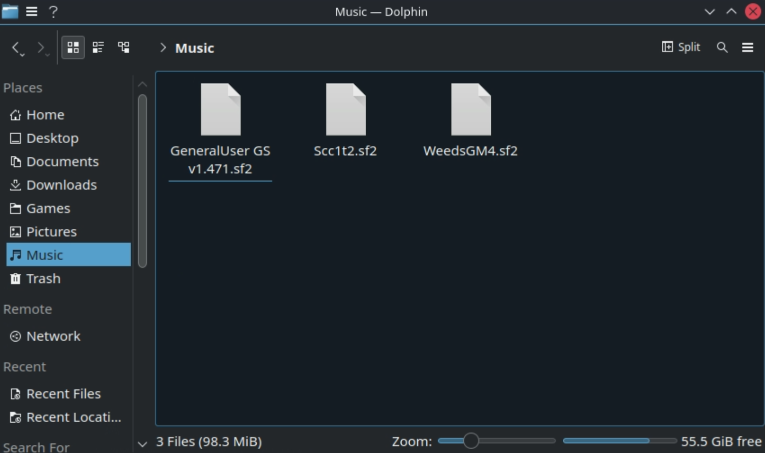Open Recent Files entry

coord(68,394)
